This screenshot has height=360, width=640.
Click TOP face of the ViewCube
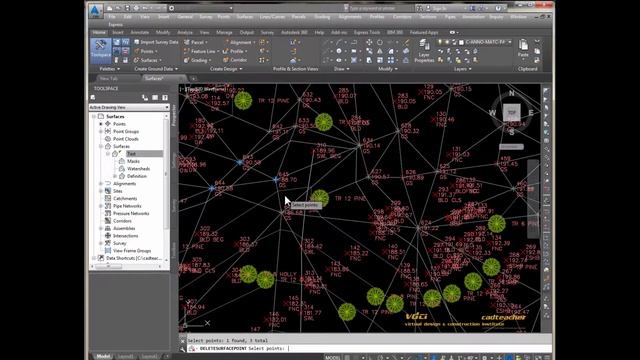[x=511, y=112]
